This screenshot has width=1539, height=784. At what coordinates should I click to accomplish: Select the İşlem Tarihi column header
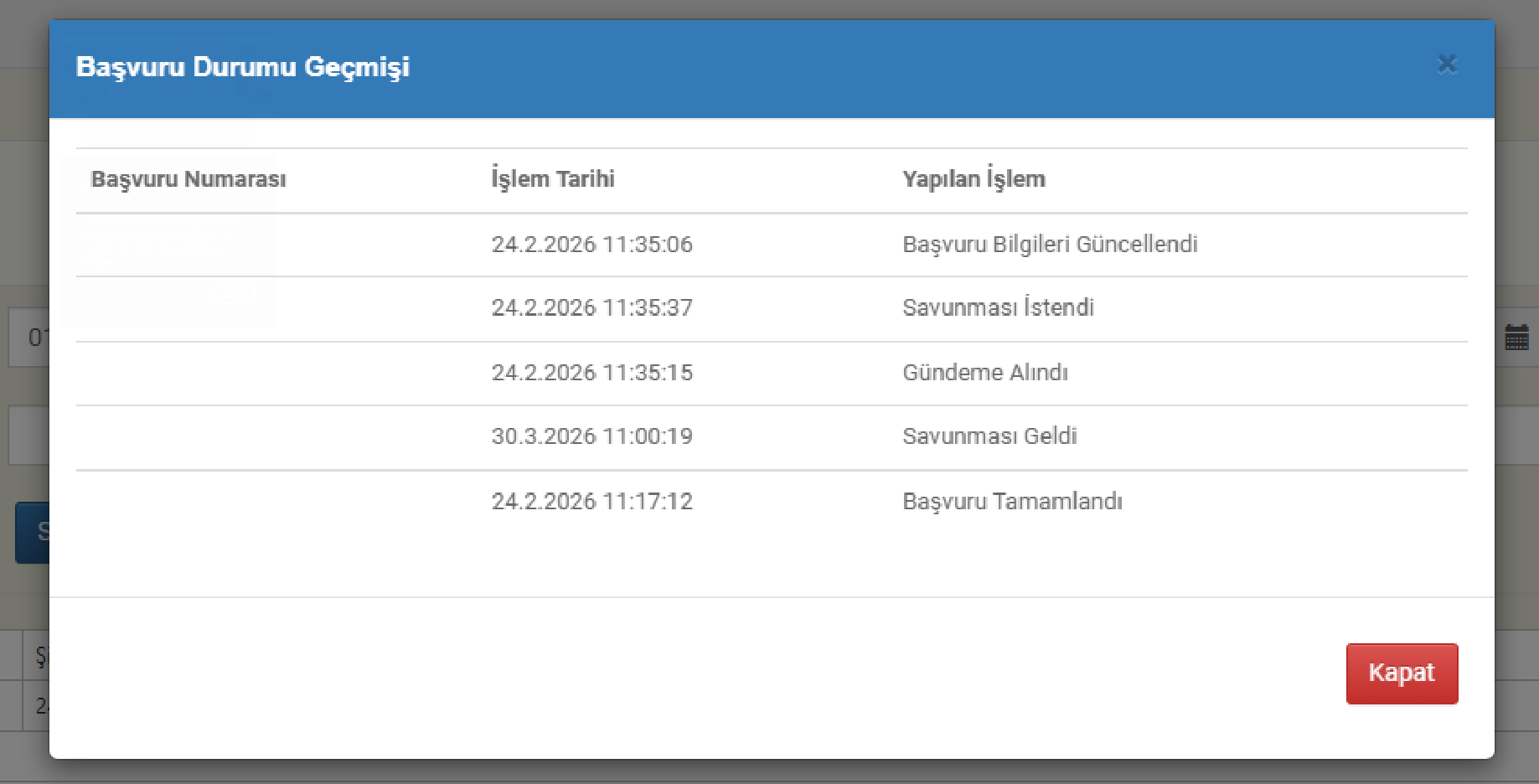pos(553,178)
